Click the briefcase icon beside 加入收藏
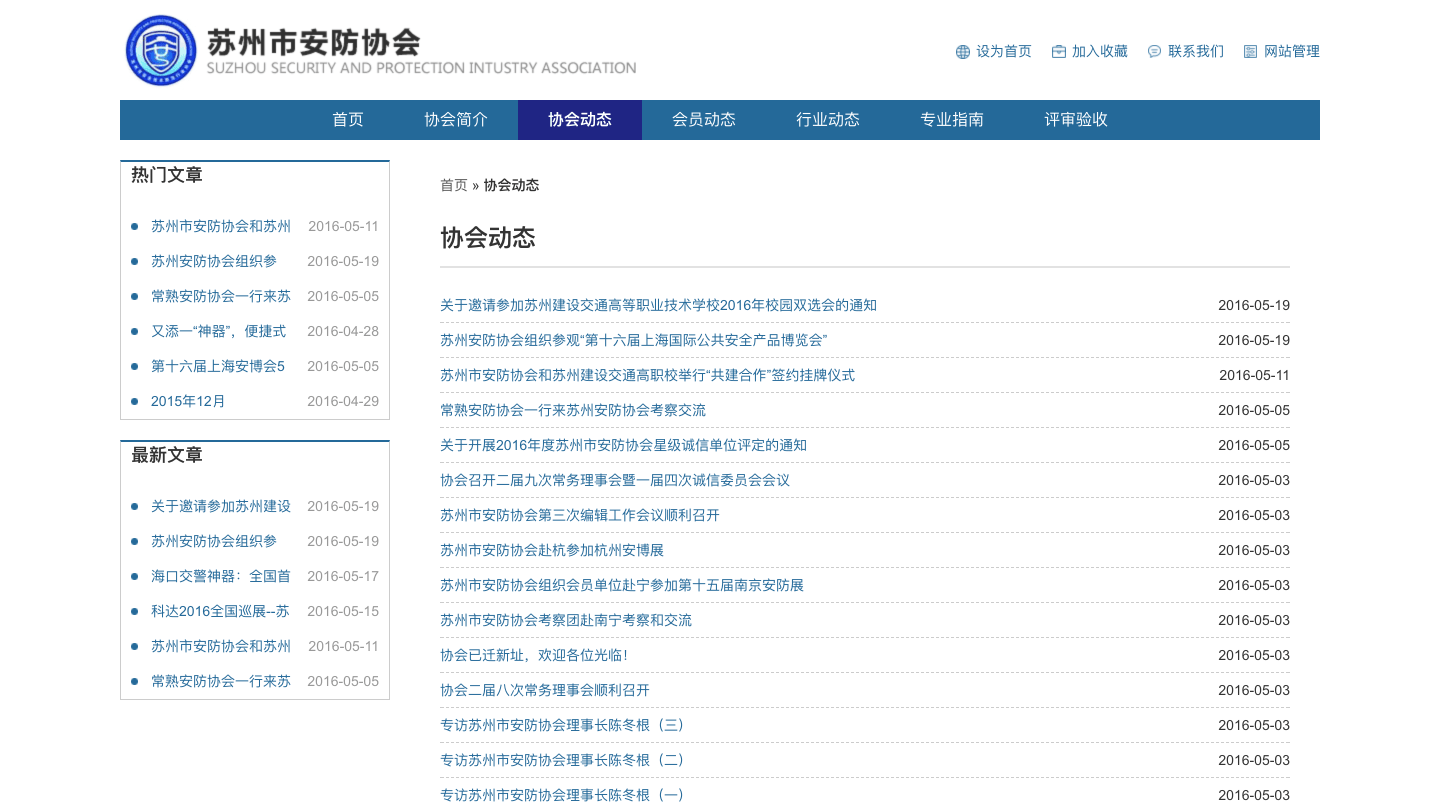 1058,52
